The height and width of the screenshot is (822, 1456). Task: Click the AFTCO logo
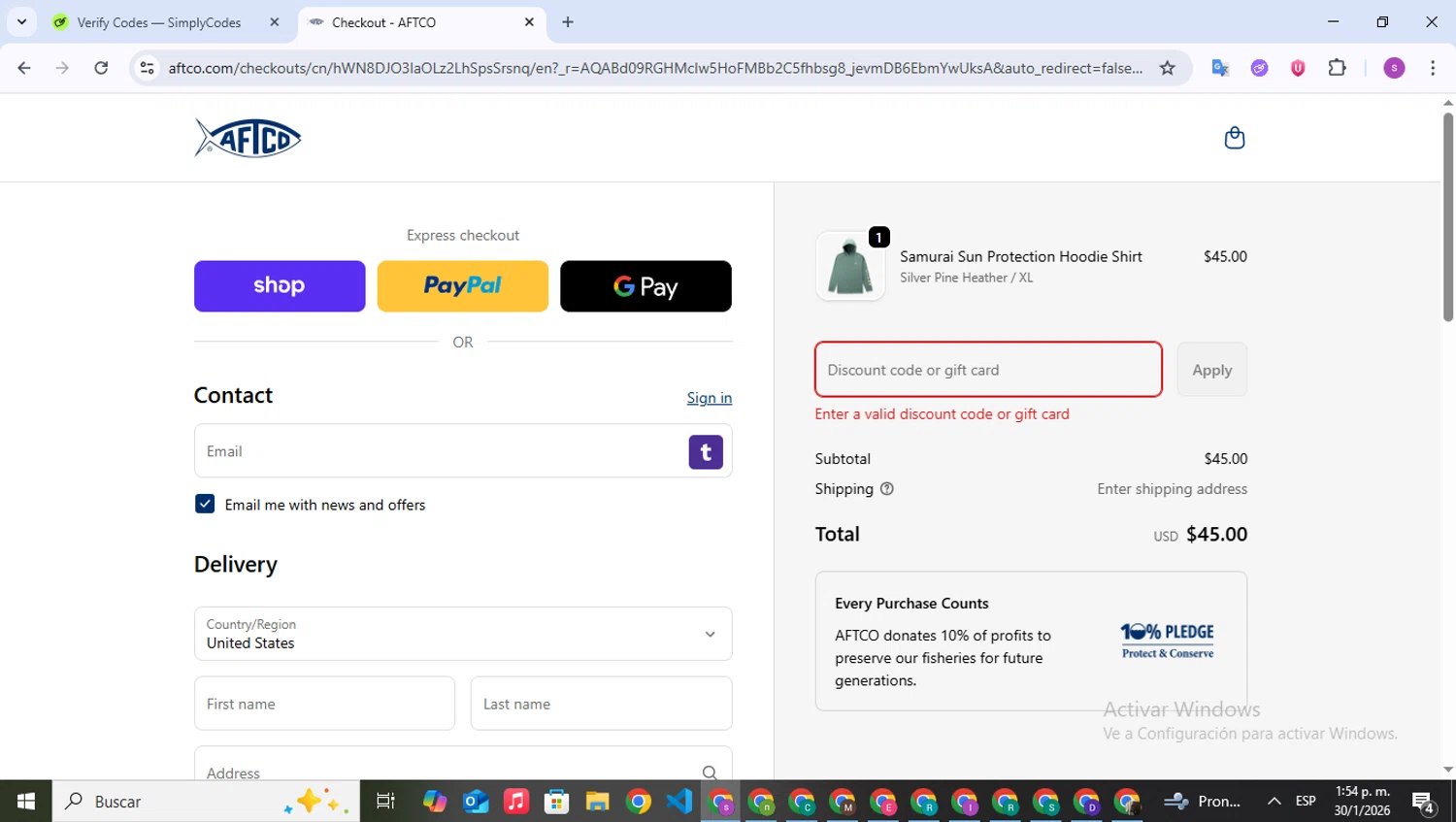(248, 138)
